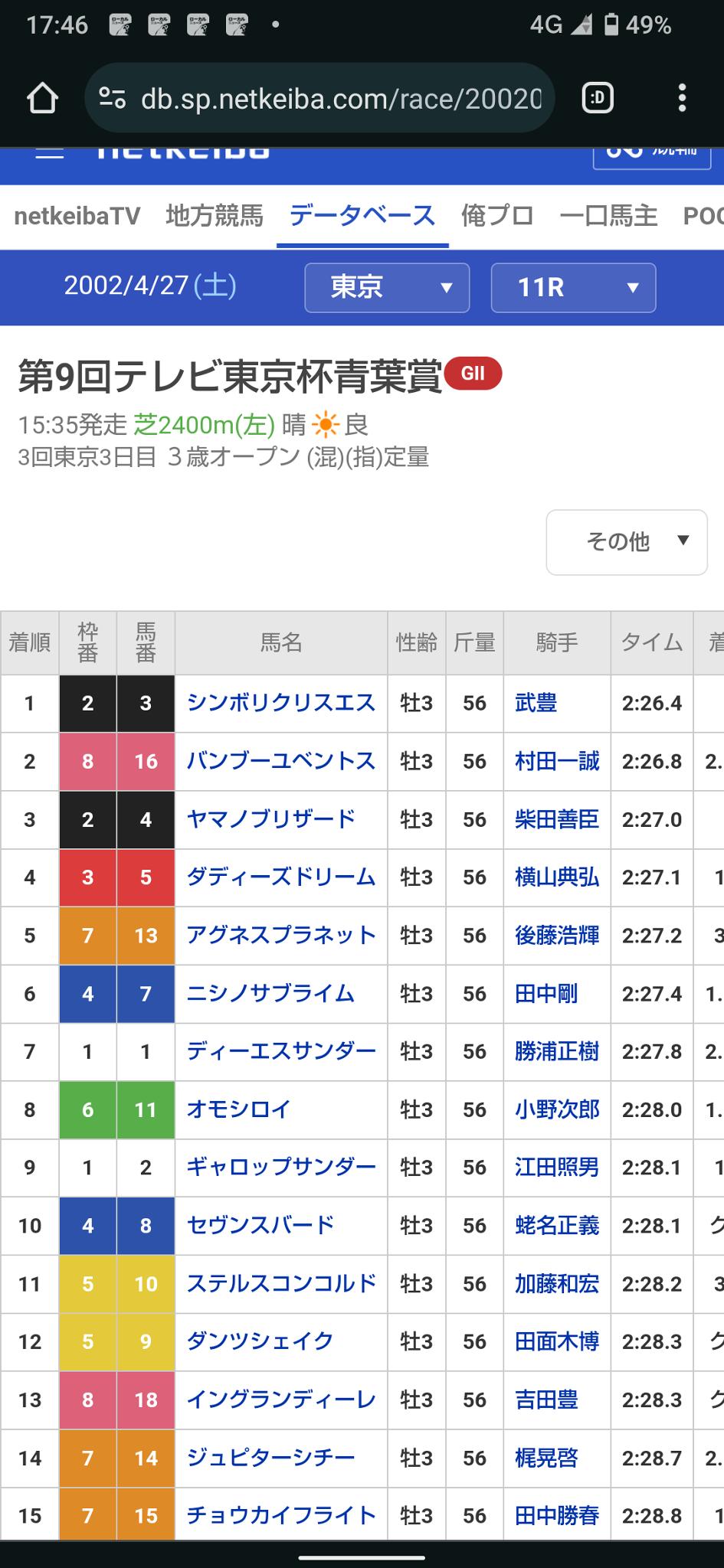The image size is (724, 1568).
Task: Tap the sunny weather icon
Action: coord(325,424)
